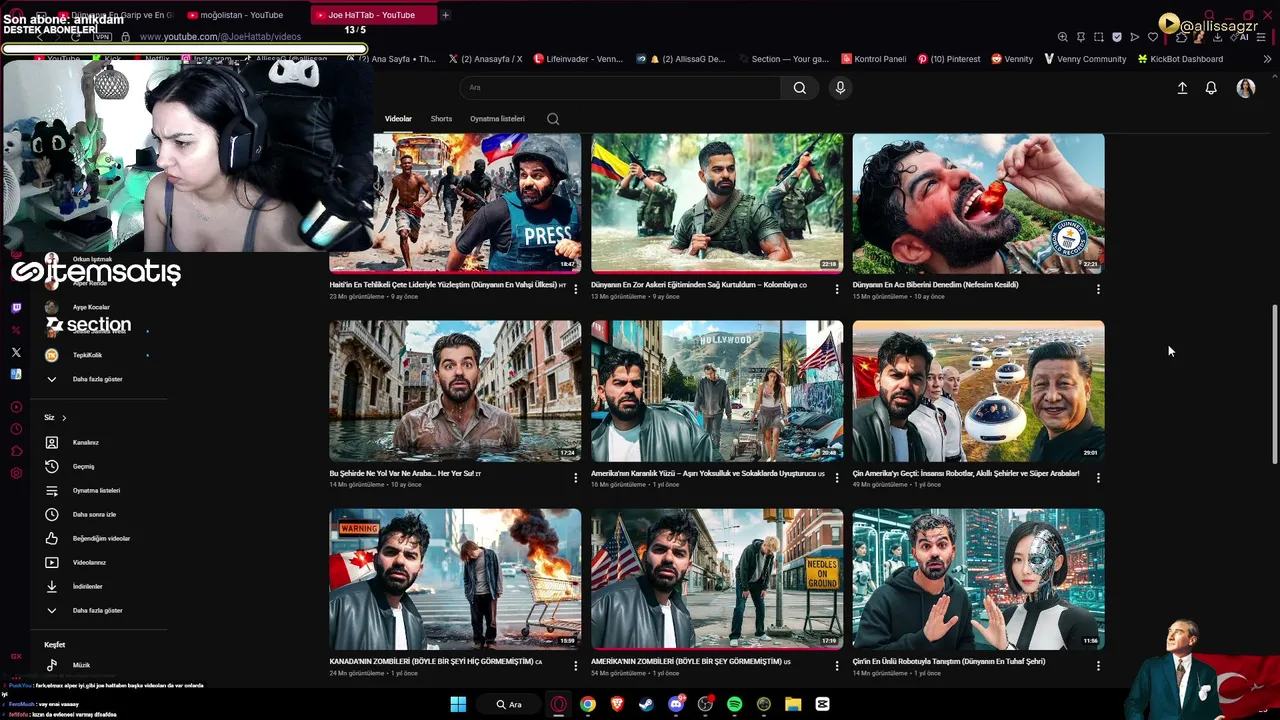Expand the Siz section's Daha fazla göster
1280x720 pixels.
(97, 610)
